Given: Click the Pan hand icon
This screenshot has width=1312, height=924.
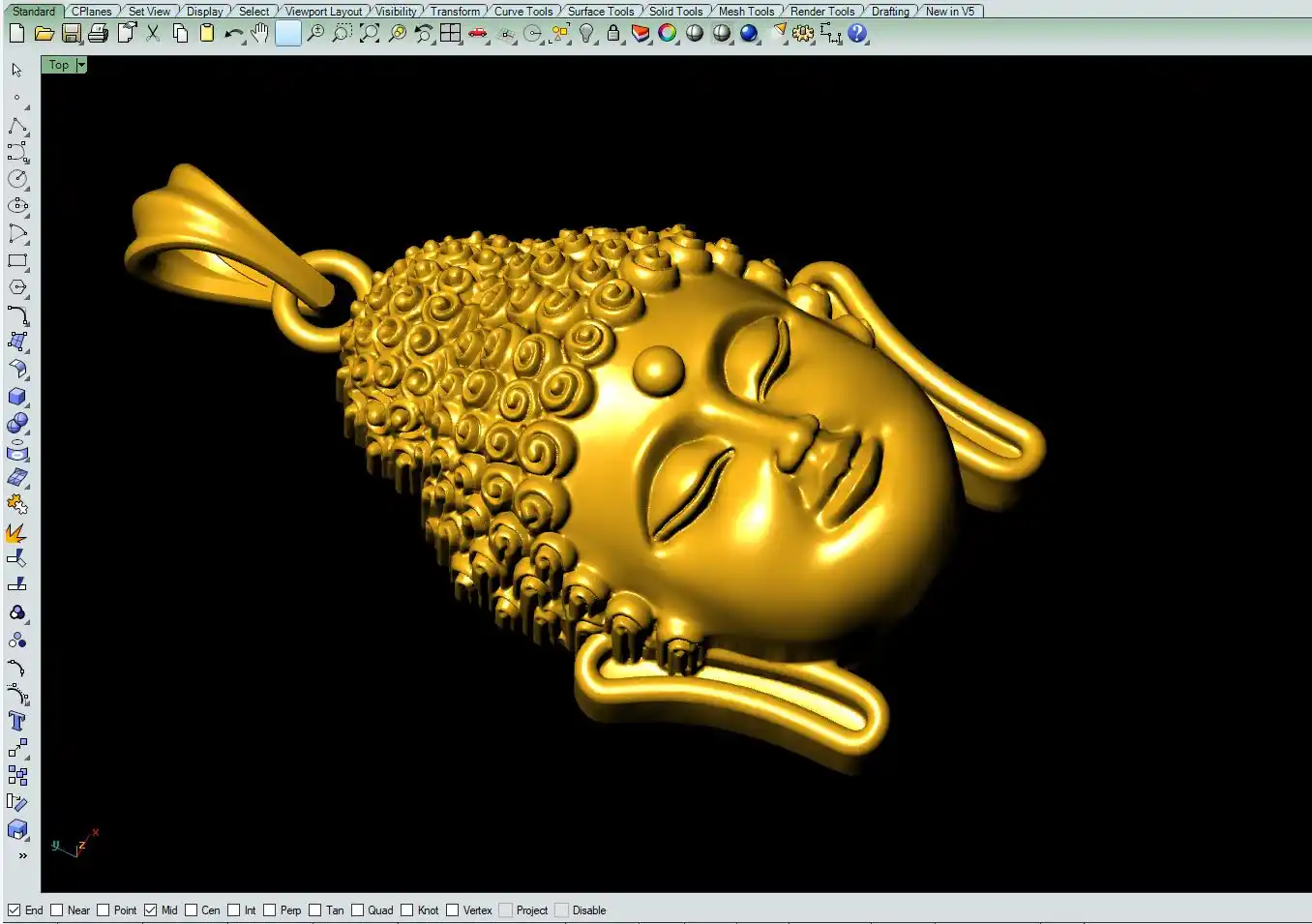Looking at the screenshot, I should click(x=259, y=33).
